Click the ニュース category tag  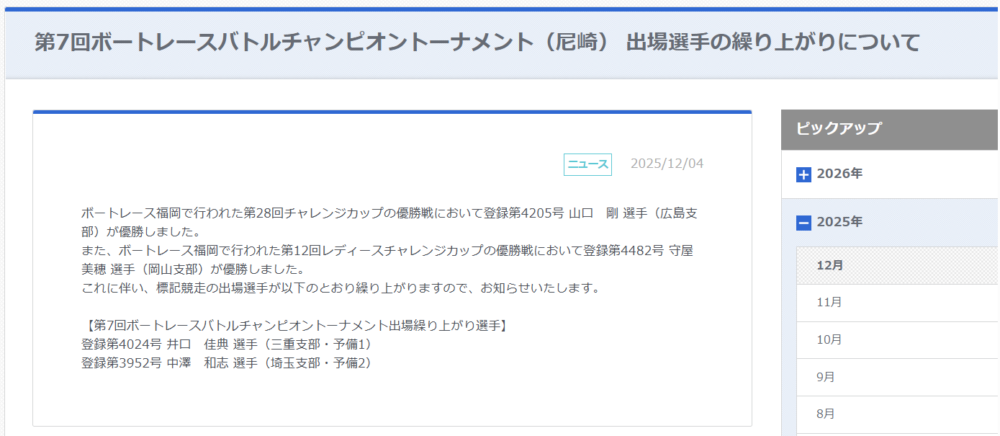click(x=588, y=164)
